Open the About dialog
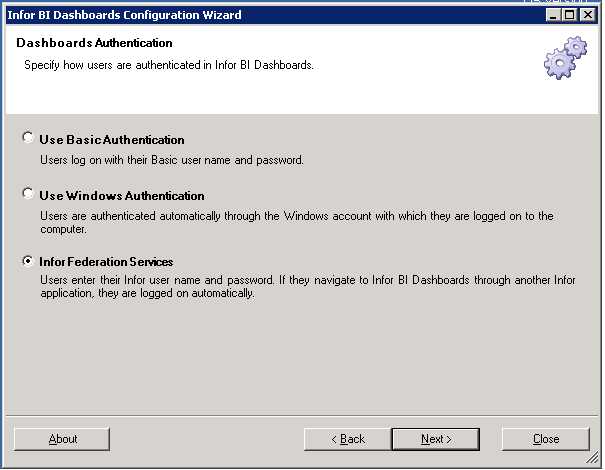605x470 pixels. pos(62,439)
